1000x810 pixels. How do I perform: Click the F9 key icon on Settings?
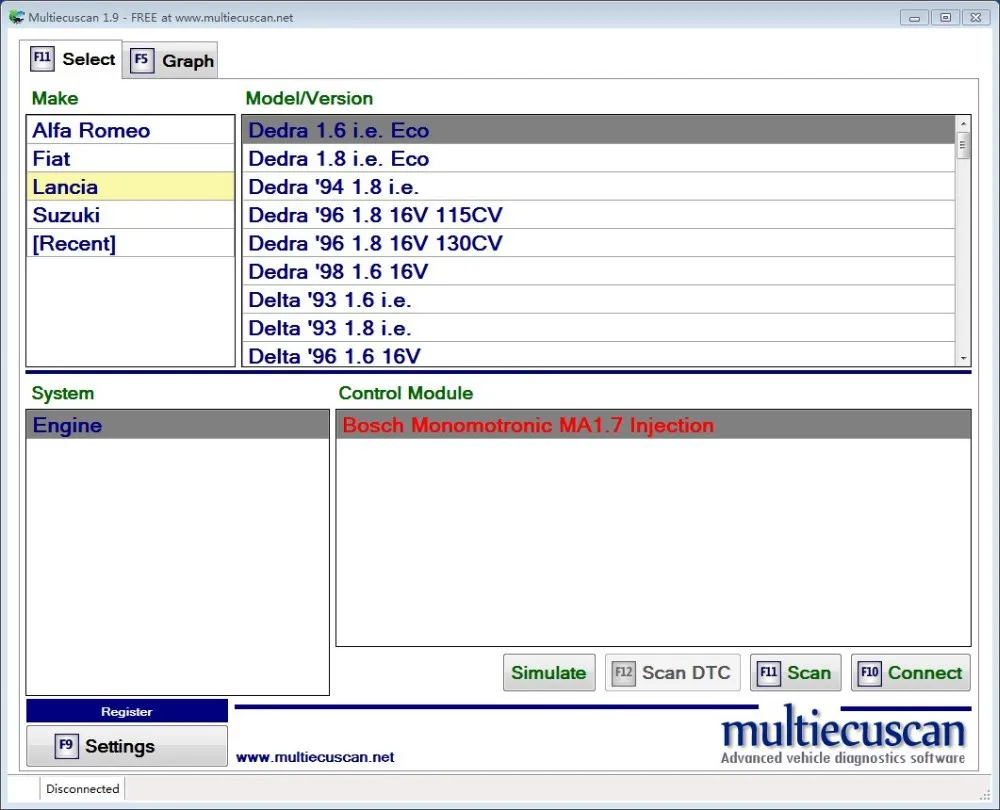(66, 746)
